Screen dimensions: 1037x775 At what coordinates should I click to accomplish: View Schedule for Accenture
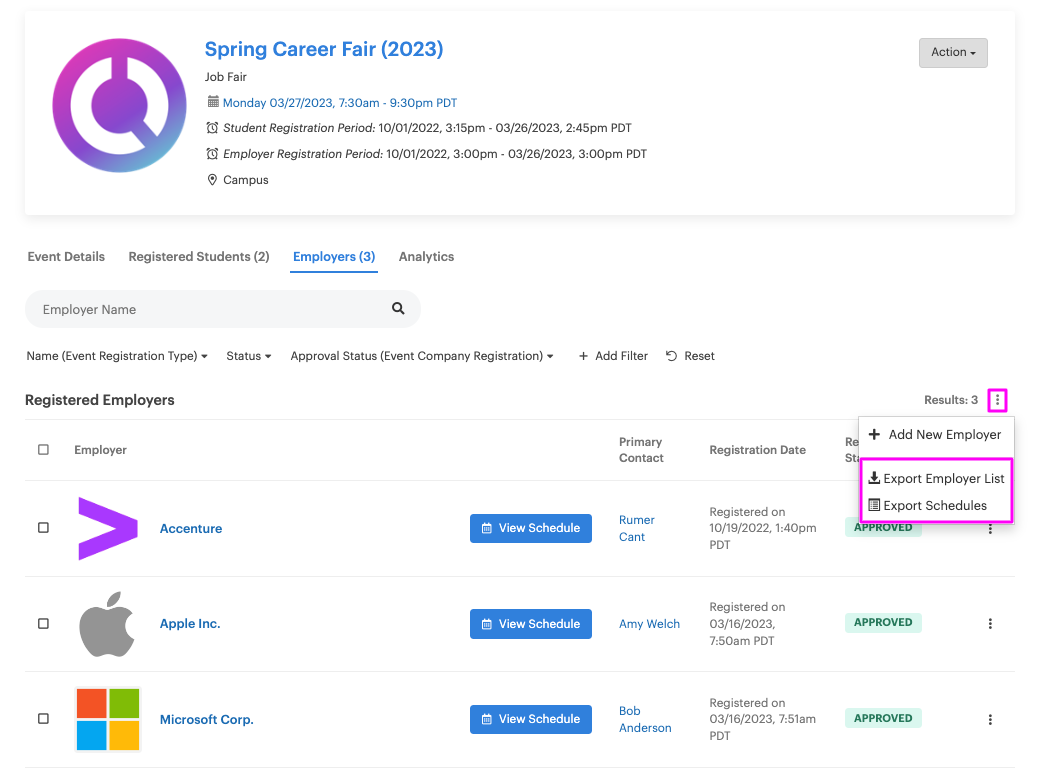530,528
